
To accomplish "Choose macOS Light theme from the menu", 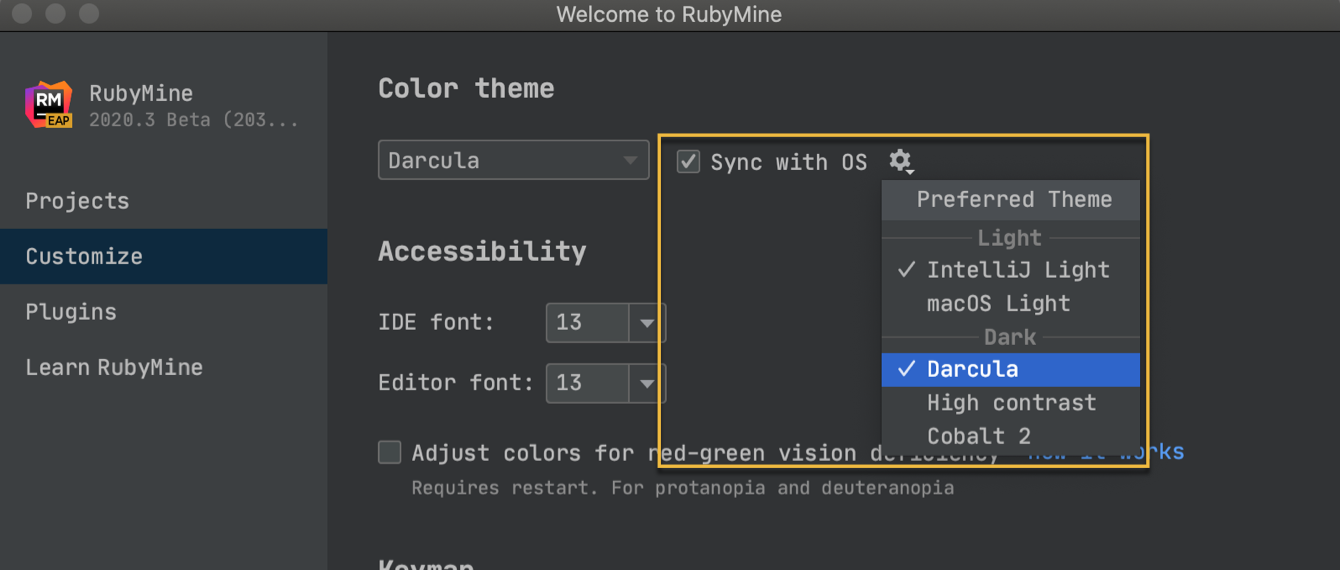I will pyautogui.click(x=1010, y=303).
